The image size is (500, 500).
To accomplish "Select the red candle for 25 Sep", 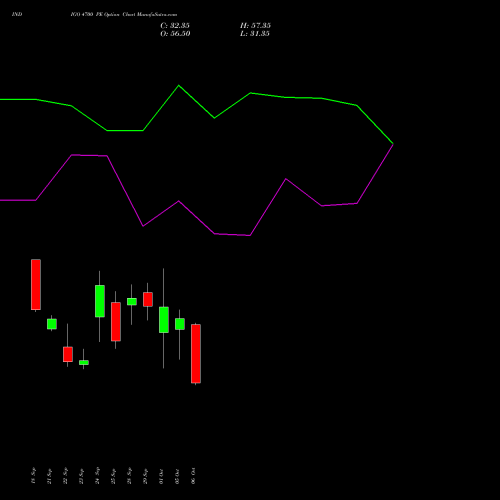I will coord(116,322).
